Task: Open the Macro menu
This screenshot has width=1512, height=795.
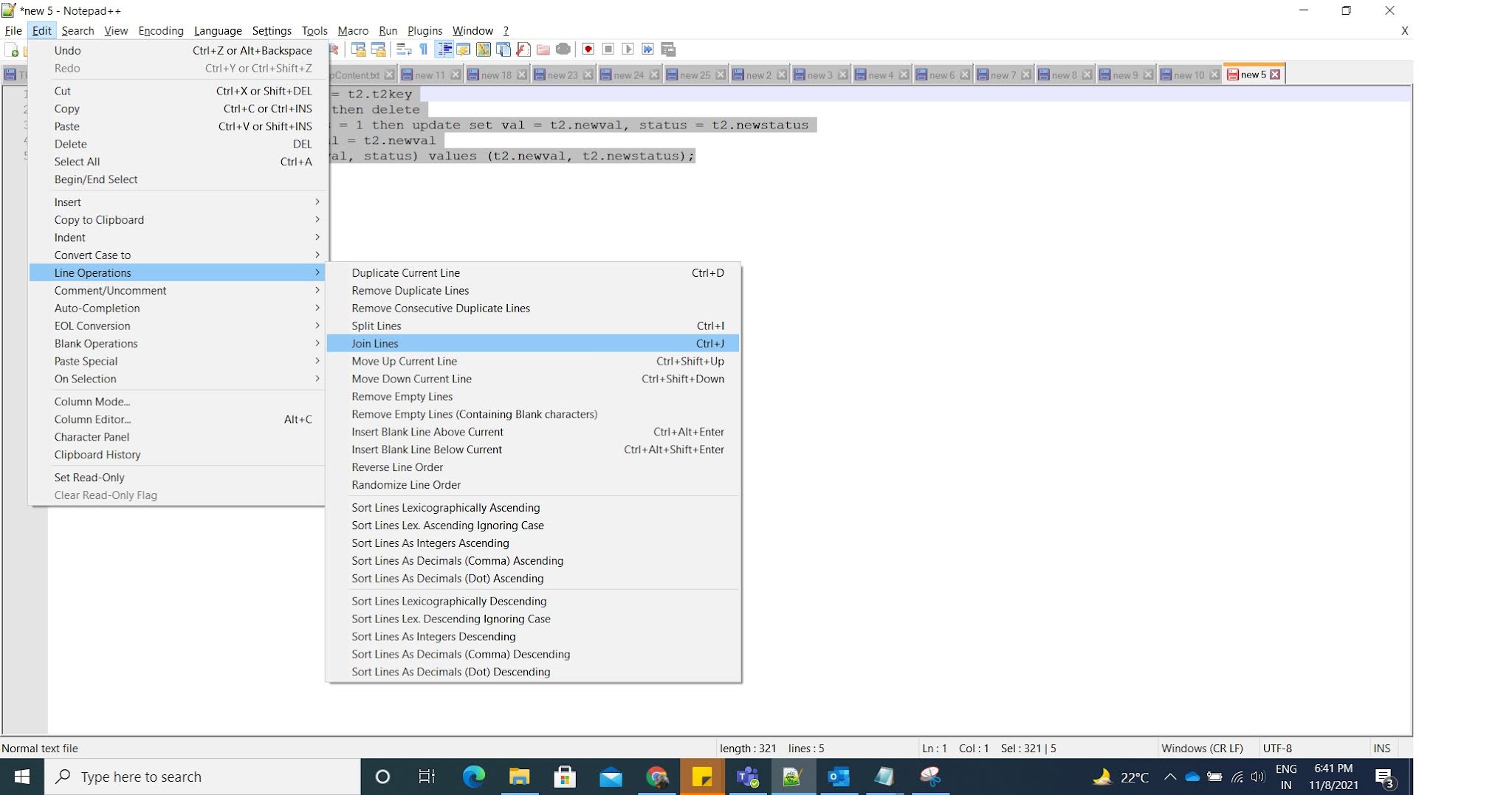Action: coord(353,30)
